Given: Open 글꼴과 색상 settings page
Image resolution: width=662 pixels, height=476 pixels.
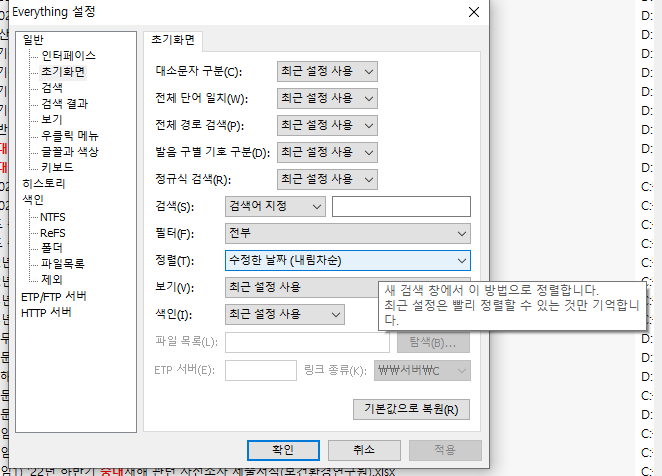Looking at the screenshot, I should (70, 152).
